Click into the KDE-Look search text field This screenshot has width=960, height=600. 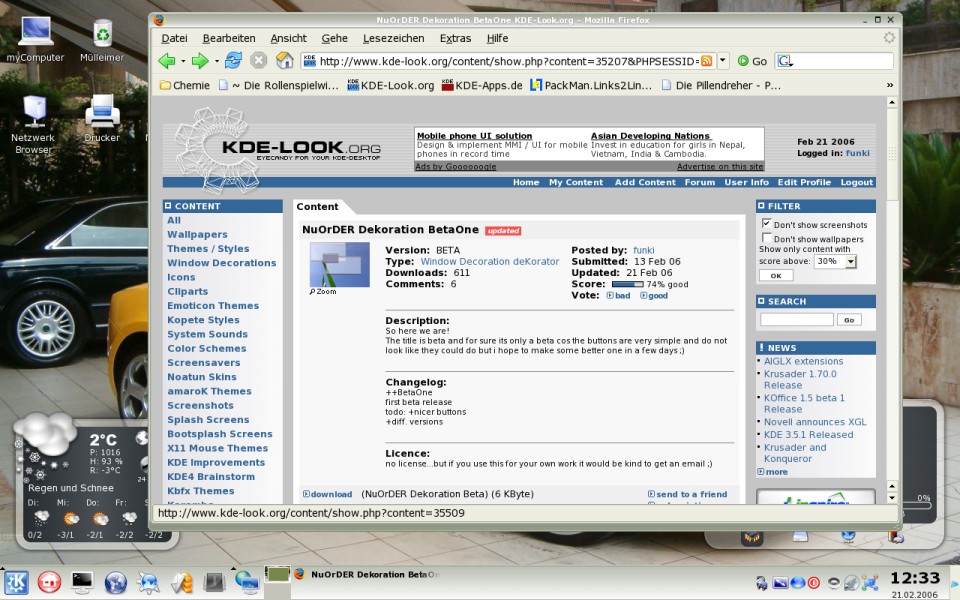(x=797, y=320)
